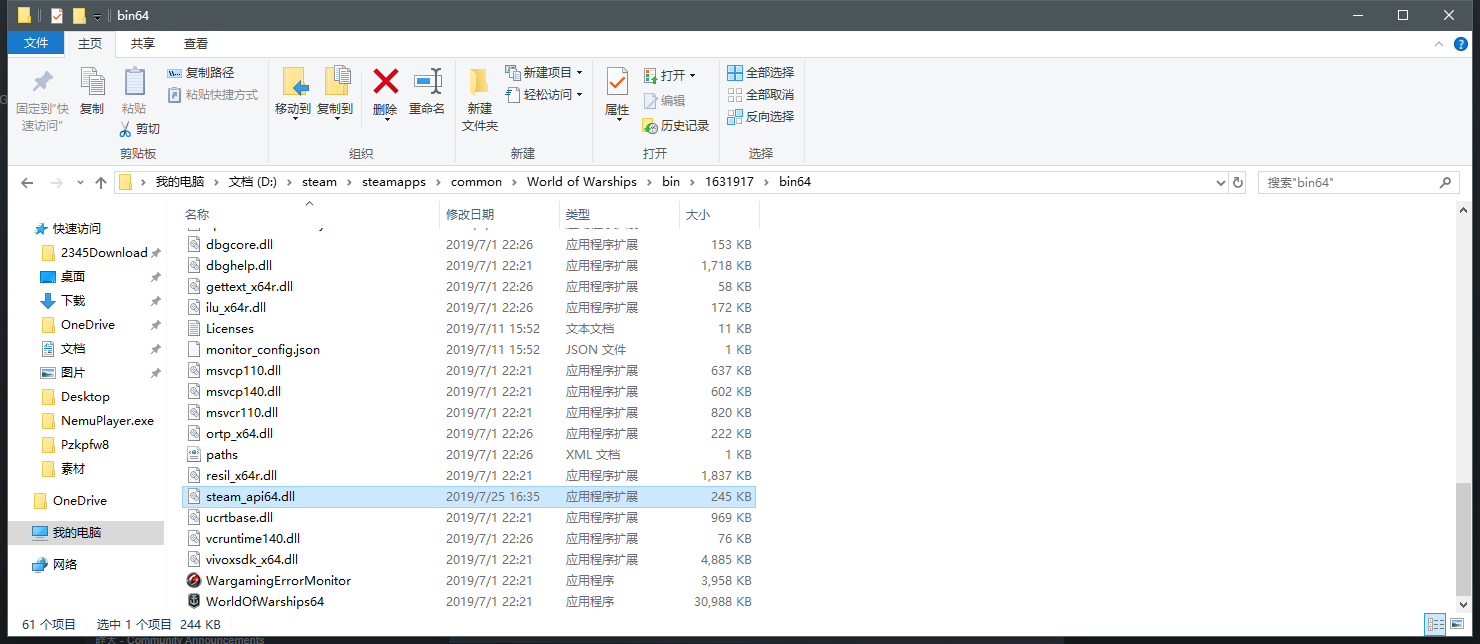Click the Pin to Quick access icon
The width and height of the screenshot is (1480, 644).
point(42,82)
